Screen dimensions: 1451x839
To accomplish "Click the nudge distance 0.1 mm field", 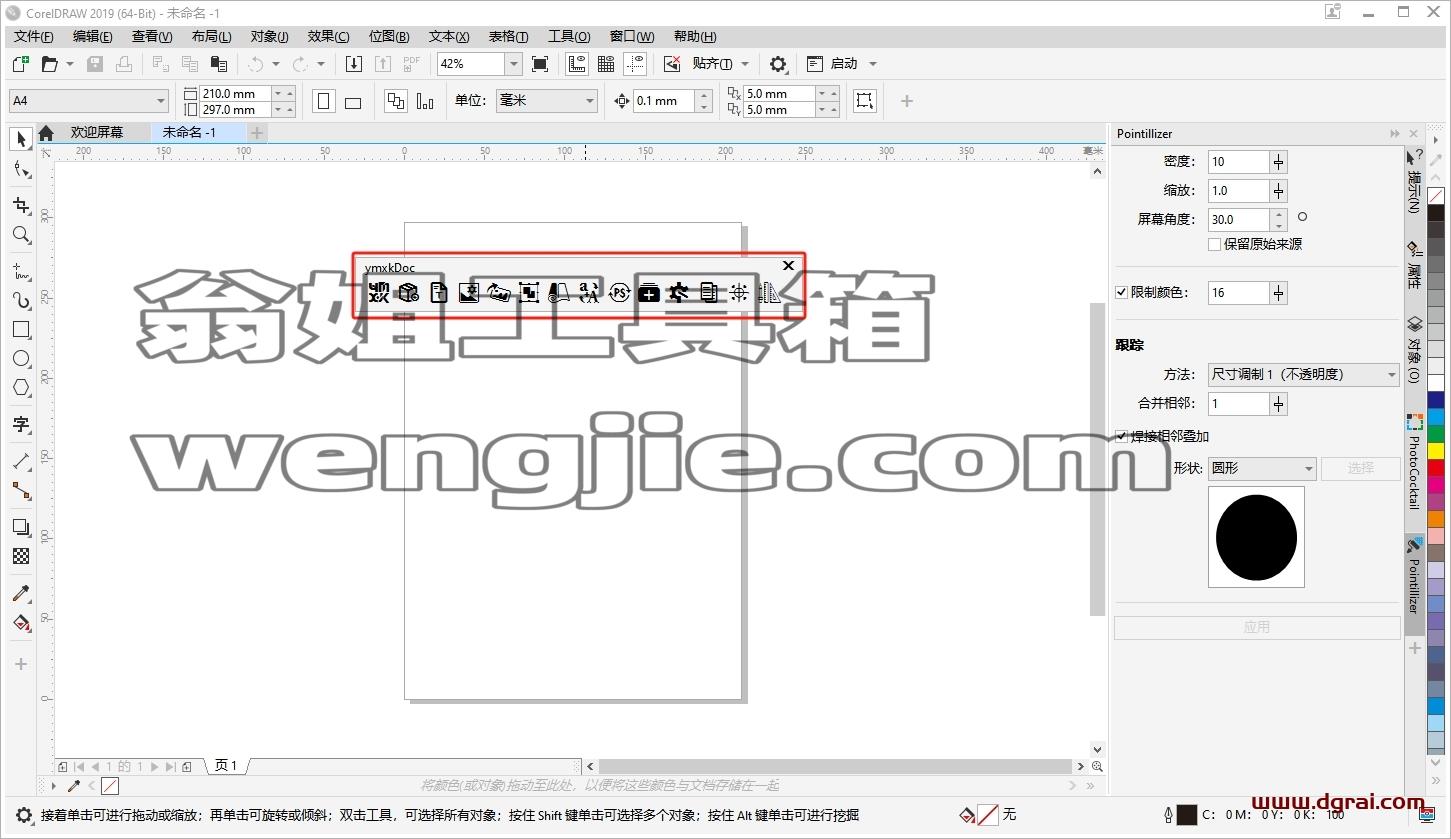I will pos(664,101).
